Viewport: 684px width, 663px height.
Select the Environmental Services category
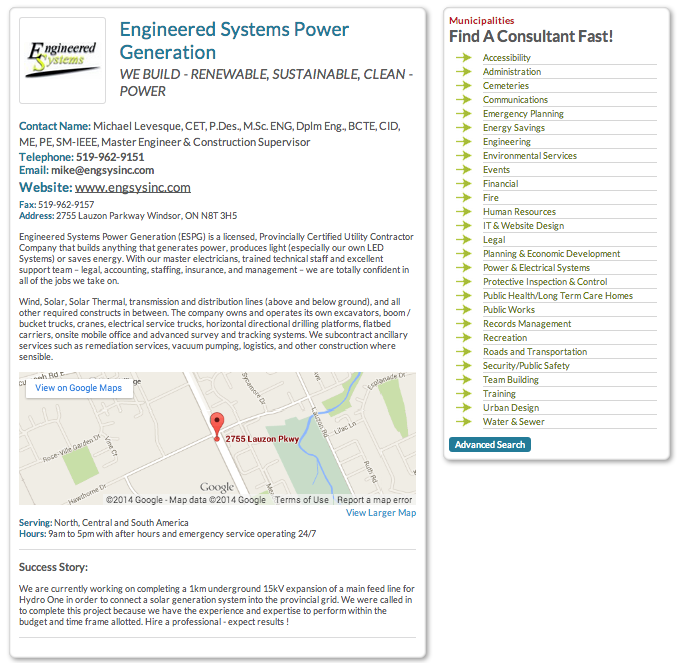click(x=530, y=156)
